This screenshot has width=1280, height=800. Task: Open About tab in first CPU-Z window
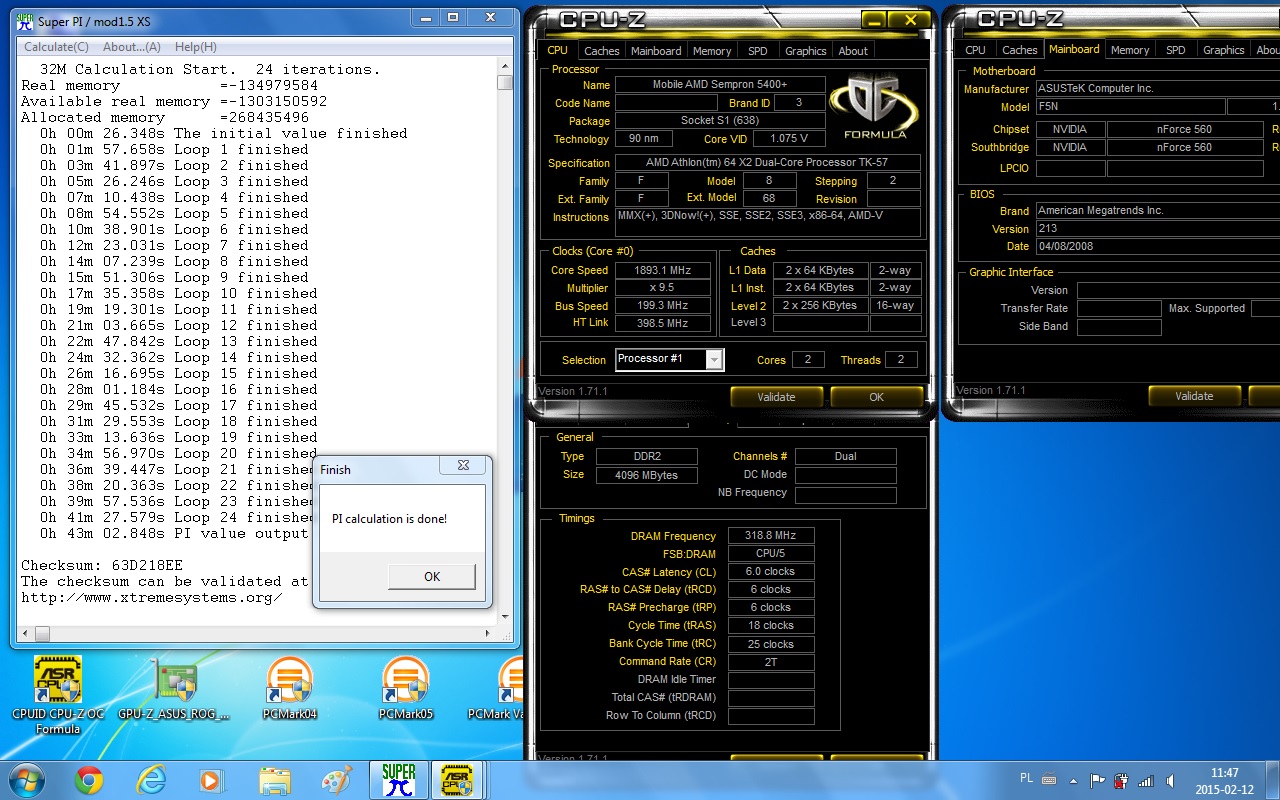853,50
